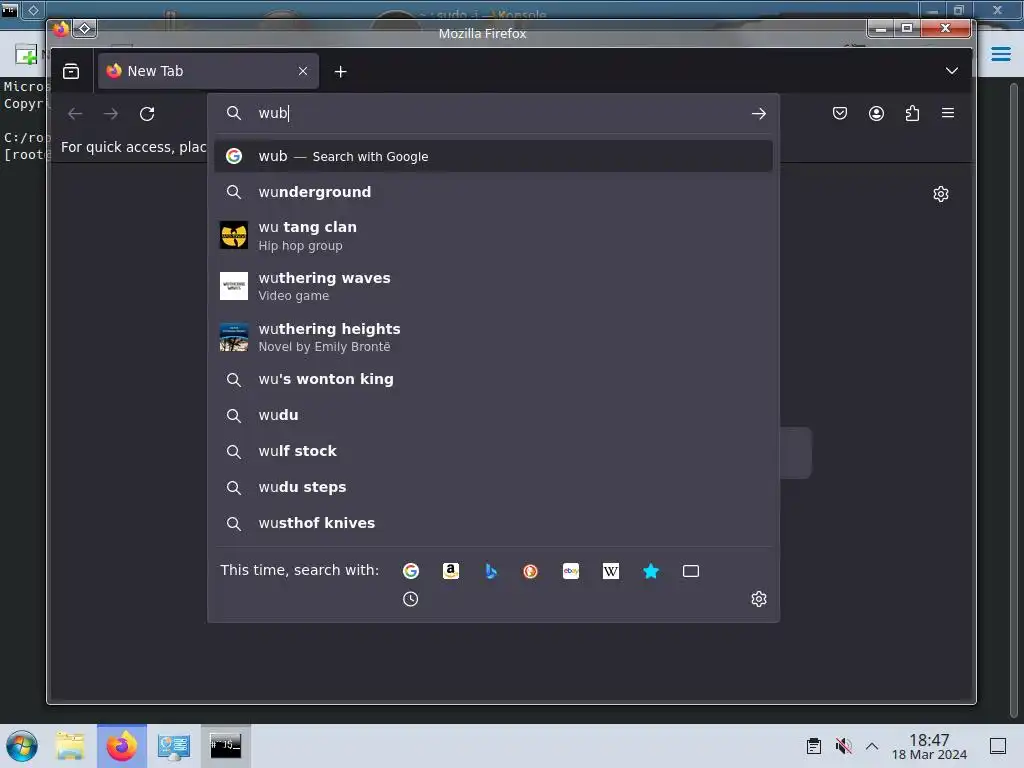Viewport: 1024px width, 768px height.
Task: Open search settings gear in the dropdown
Action: coord(758,599)
